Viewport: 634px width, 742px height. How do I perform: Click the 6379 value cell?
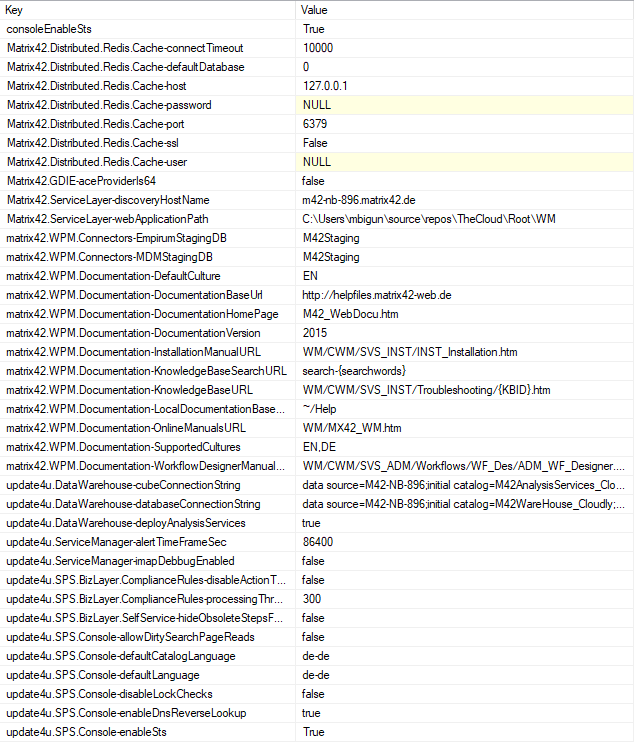point(465,124)
